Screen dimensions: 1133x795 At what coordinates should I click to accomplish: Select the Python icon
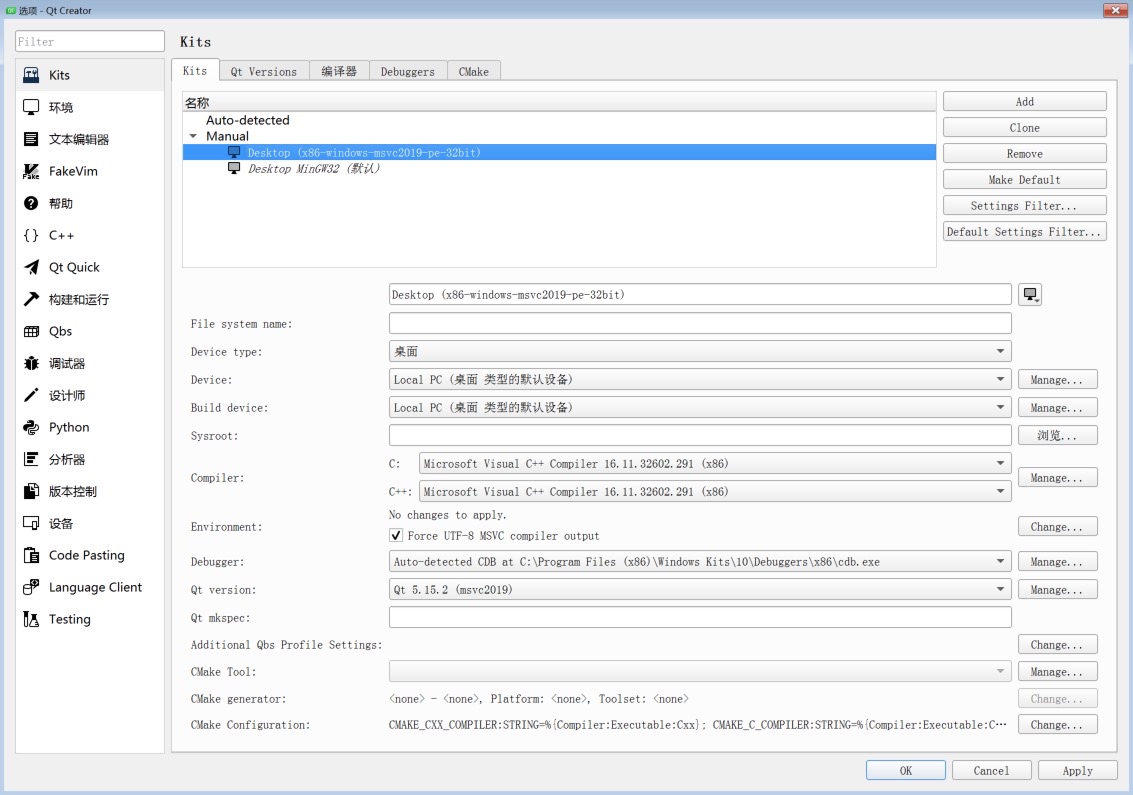(x=31, y=427)
